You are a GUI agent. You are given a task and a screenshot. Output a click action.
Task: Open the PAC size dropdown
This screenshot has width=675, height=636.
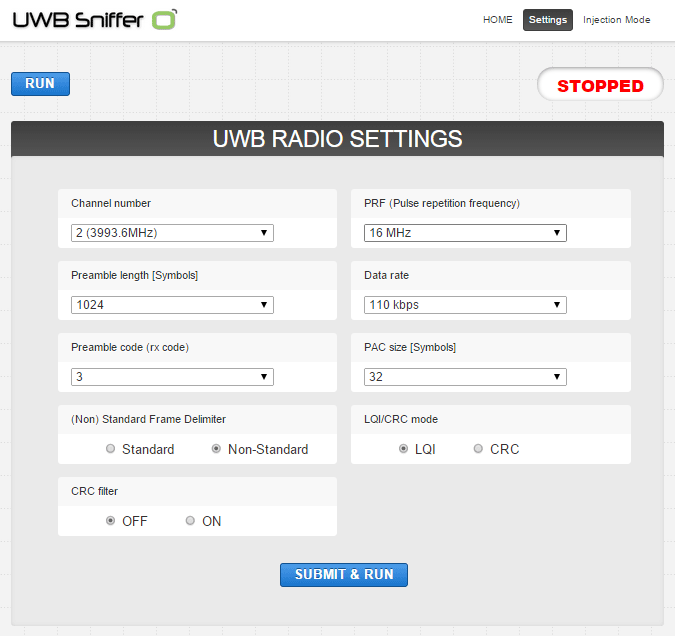pyautogui.click(x=465, y=377)
